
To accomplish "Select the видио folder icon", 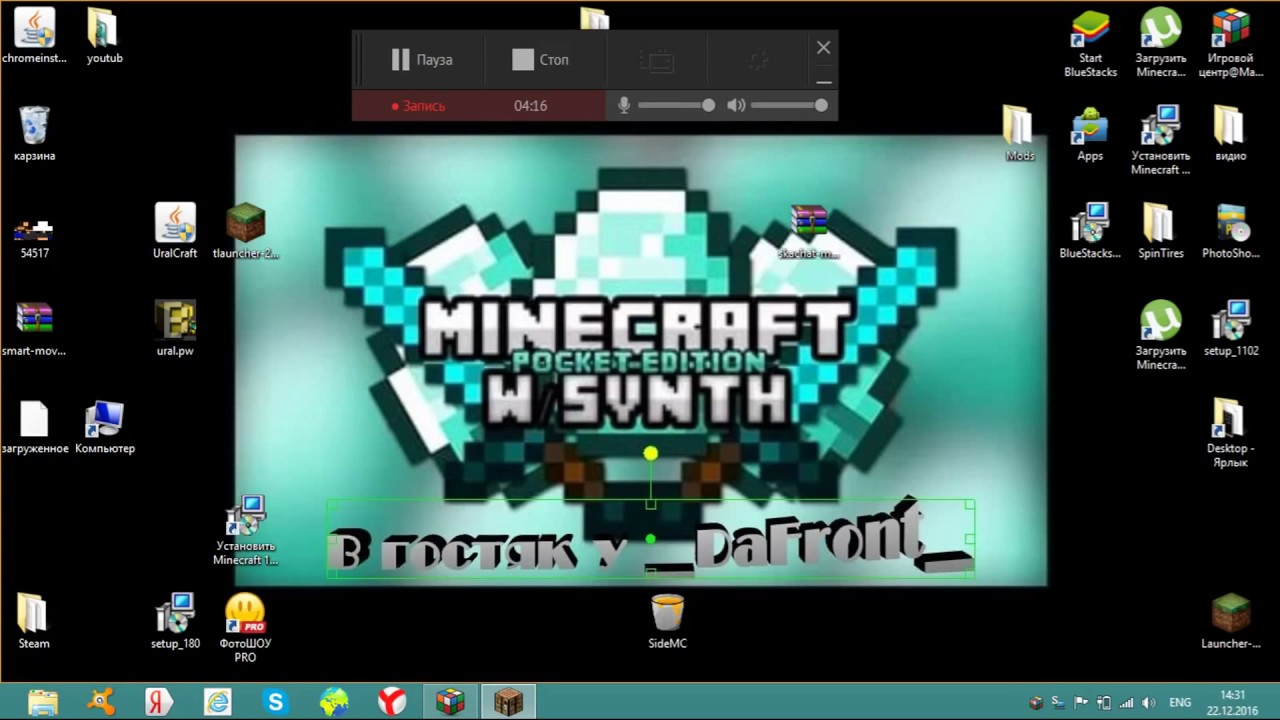I will pyautogui.click(x=1231, y=134).
